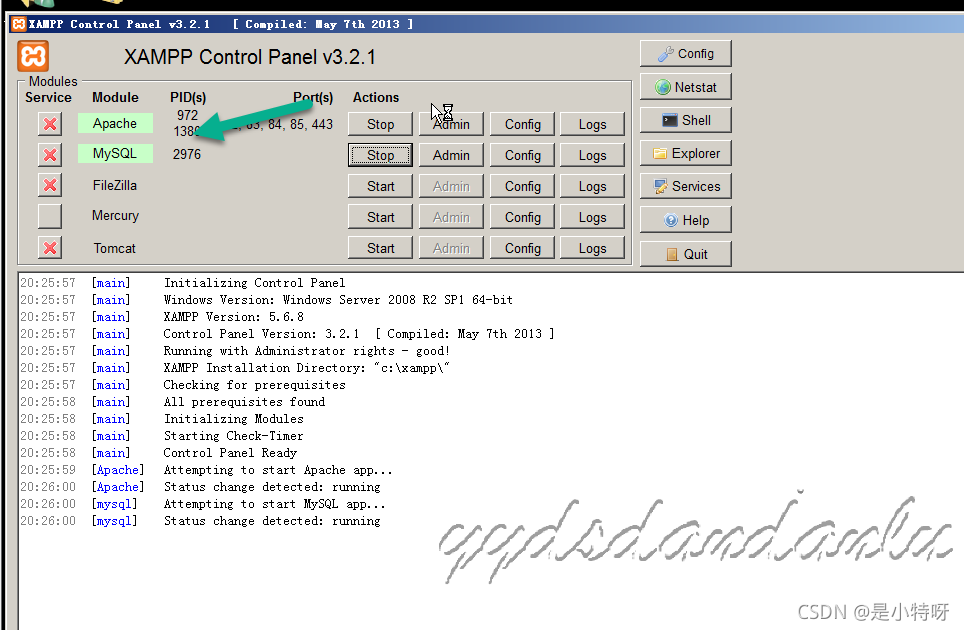Open the MySQL Admin page
The height and width of the screenshot is (630, 964).
[x=451, y=156]
